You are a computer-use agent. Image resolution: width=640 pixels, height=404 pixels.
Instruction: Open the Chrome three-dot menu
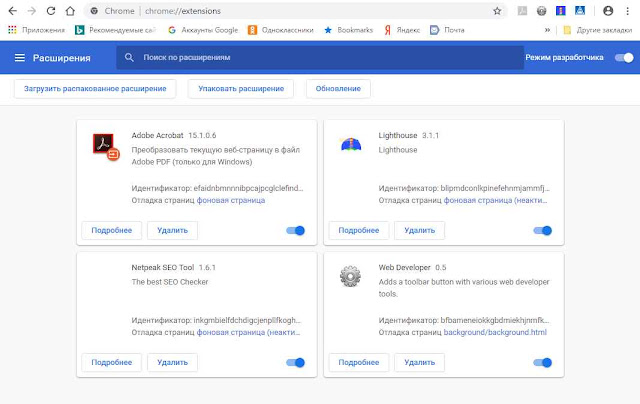627,11
